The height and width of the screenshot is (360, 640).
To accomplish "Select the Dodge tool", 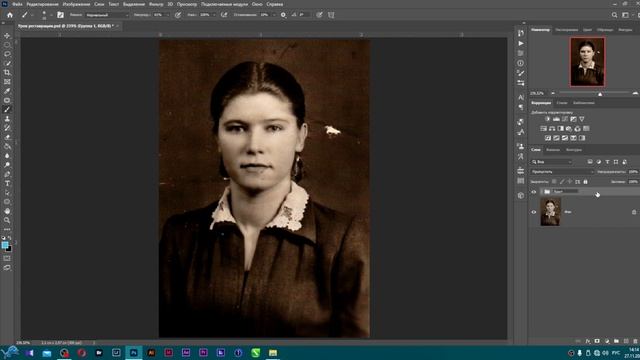I will coord(7,165).
